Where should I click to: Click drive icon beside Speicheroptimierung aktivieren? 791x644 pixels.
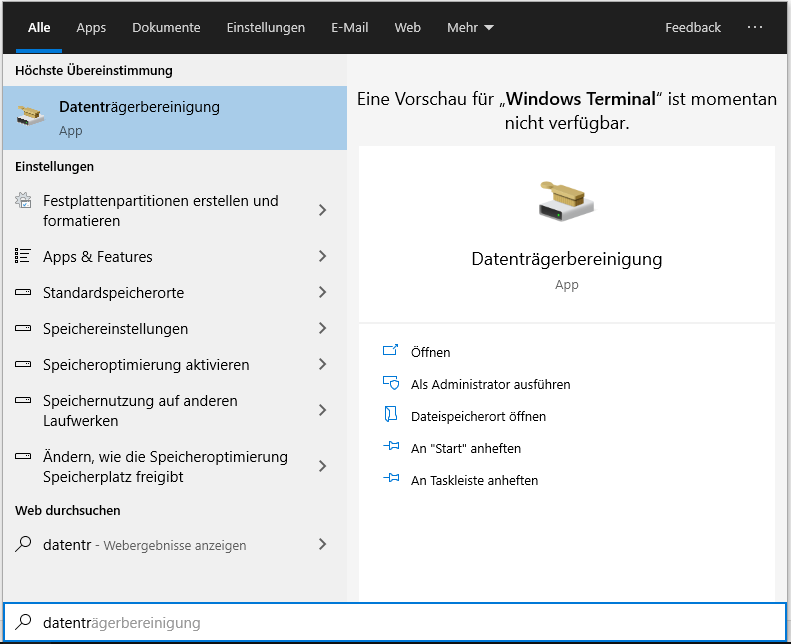pyautogui.click(x=23, y=364)
